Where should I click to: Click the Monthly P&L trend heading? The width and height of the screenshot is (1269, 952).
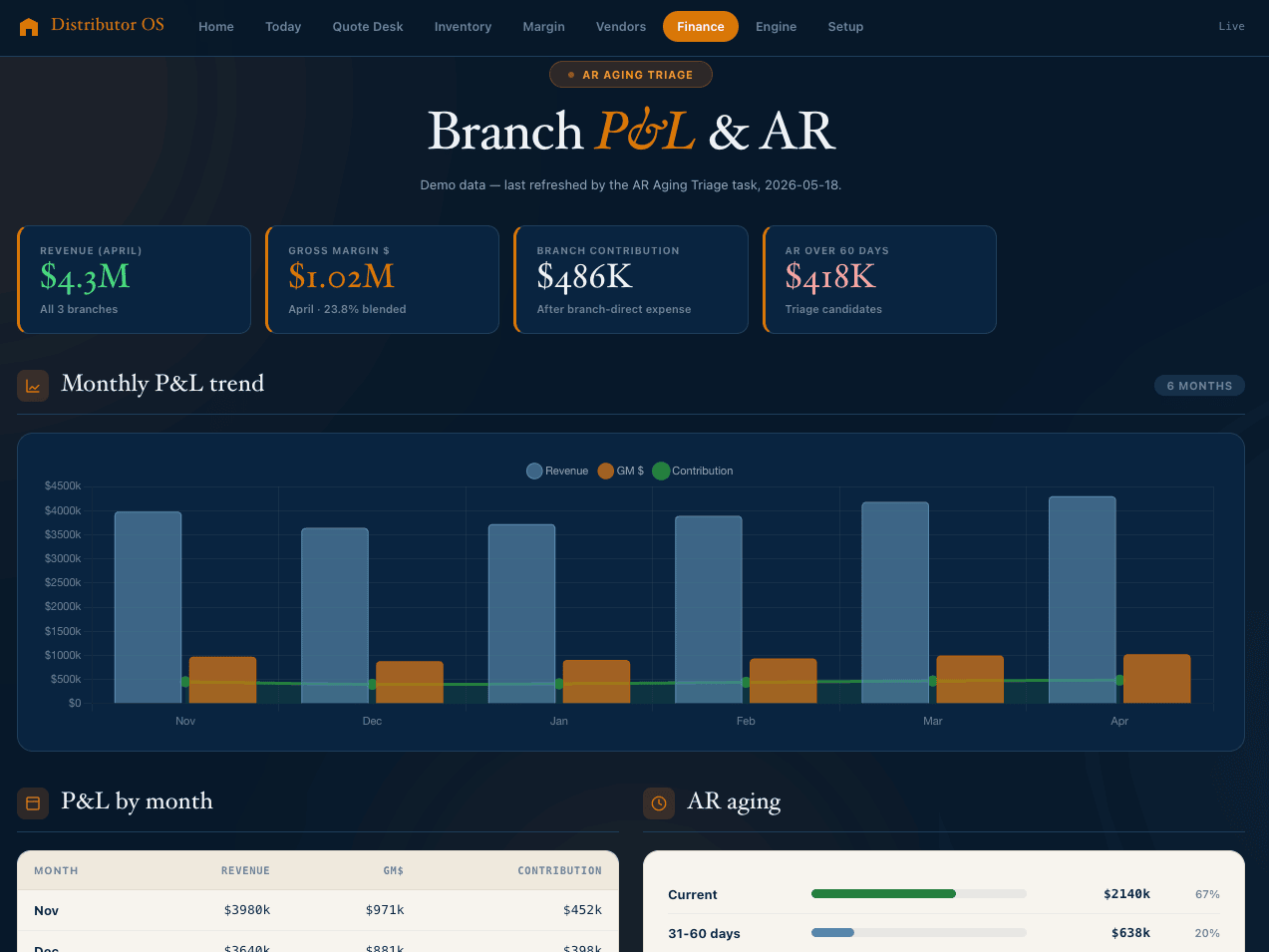(x=162, y=384)
